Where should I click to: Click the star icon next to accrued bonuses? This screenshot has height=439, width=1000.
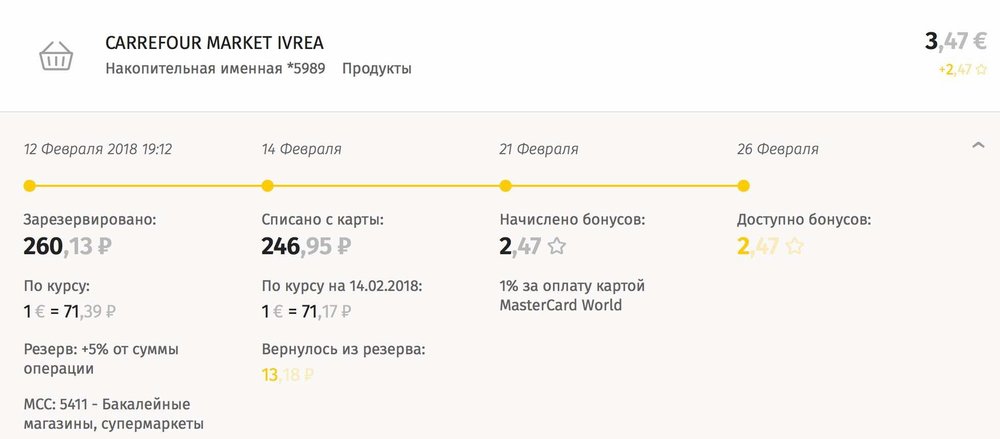pos(557,246)
